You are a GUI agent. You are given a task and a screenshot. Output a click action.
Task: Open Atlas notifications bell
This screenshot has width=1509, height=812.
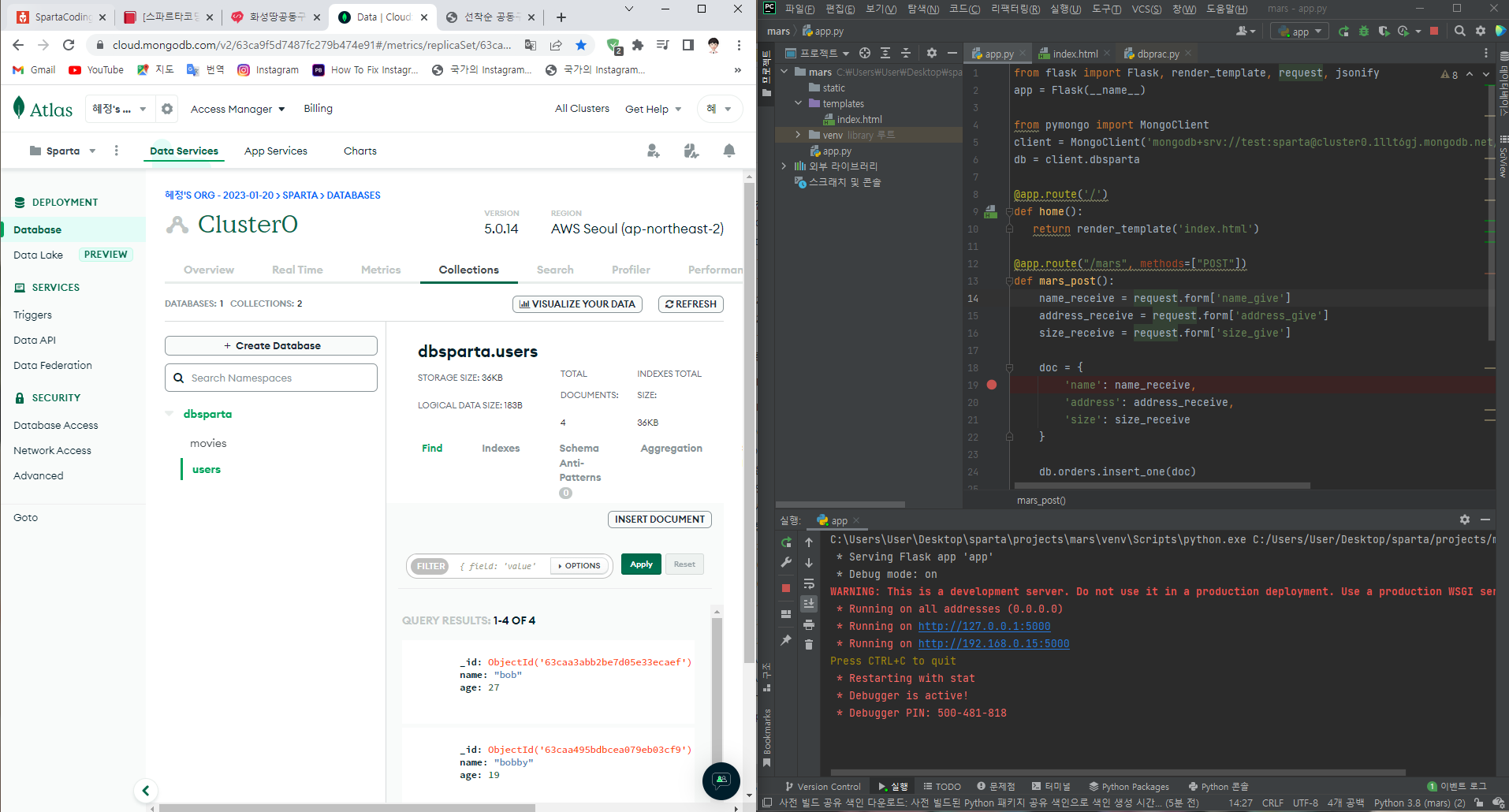coord(729,151)
